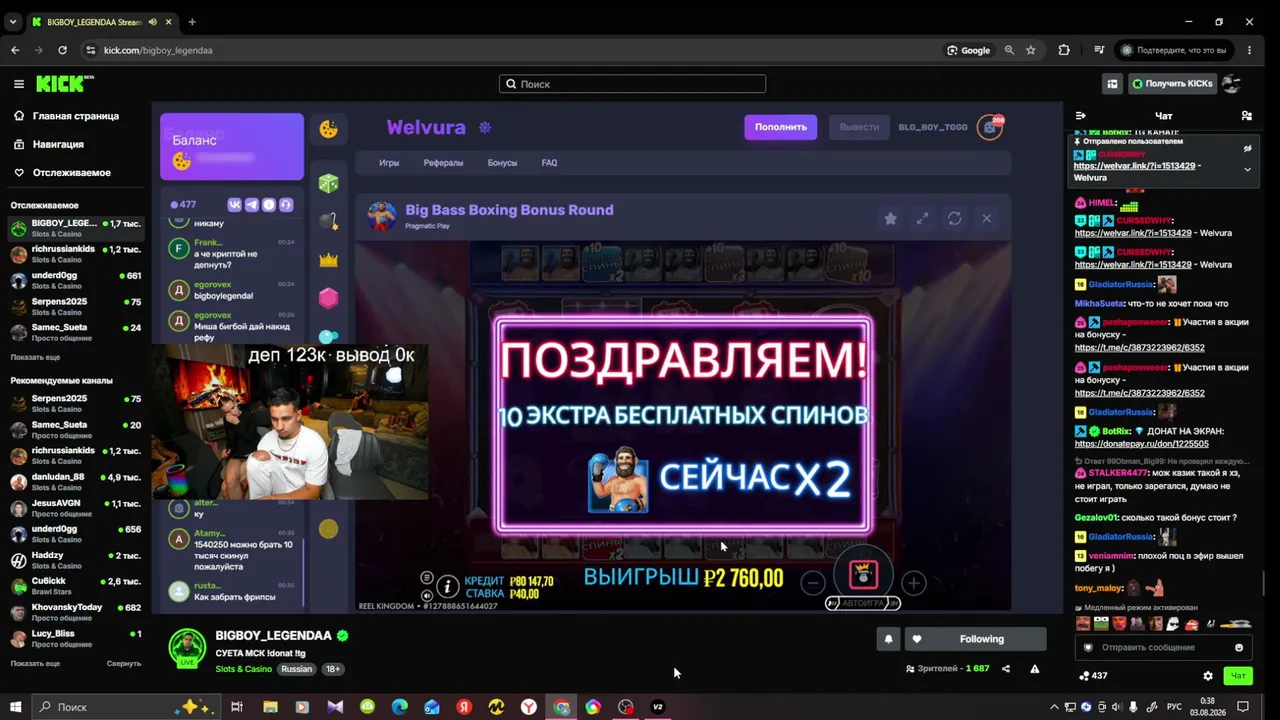Expand the pinned message chevron
This screenshot has height=720, width=1280.
coord(1247,170)
